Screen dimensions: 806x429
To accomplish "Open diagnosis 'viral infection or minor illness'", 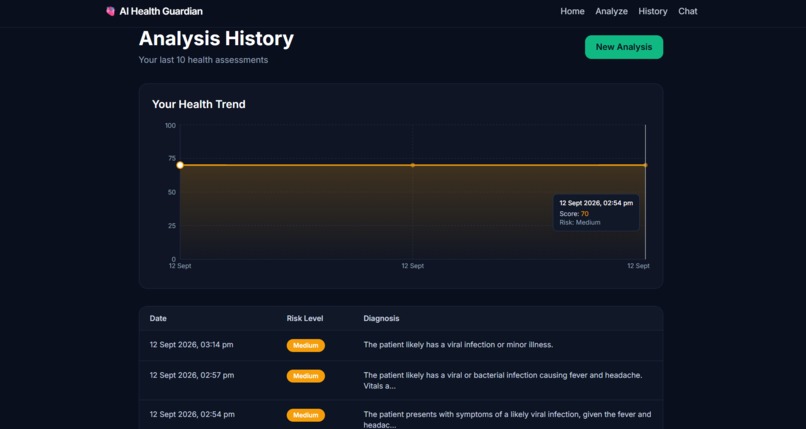I will tap(458, 345).
